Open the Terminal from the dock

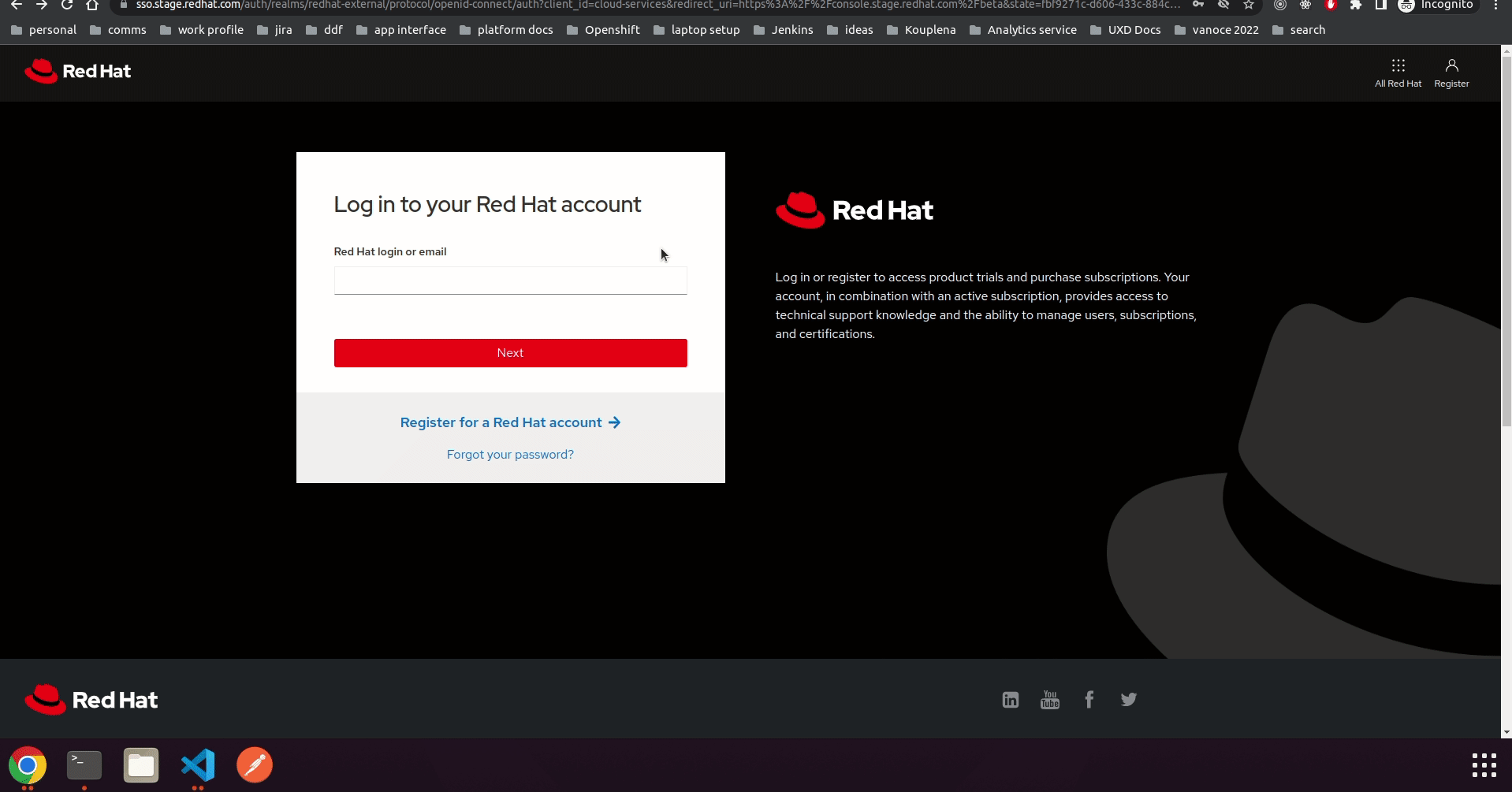(84, 765)
